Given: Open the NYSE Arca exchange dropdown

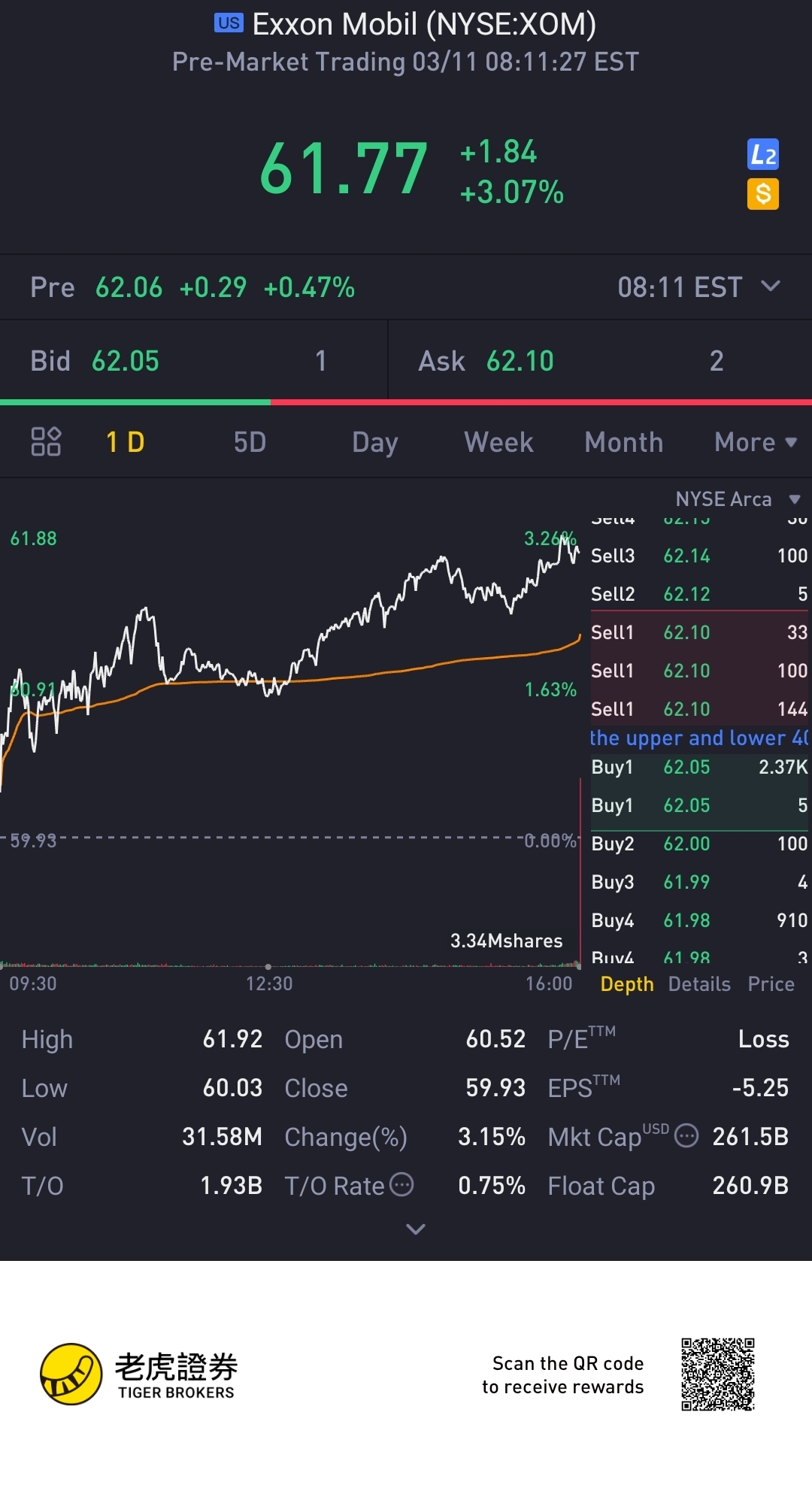Looking at the screenshot, I should pos(738,499).
